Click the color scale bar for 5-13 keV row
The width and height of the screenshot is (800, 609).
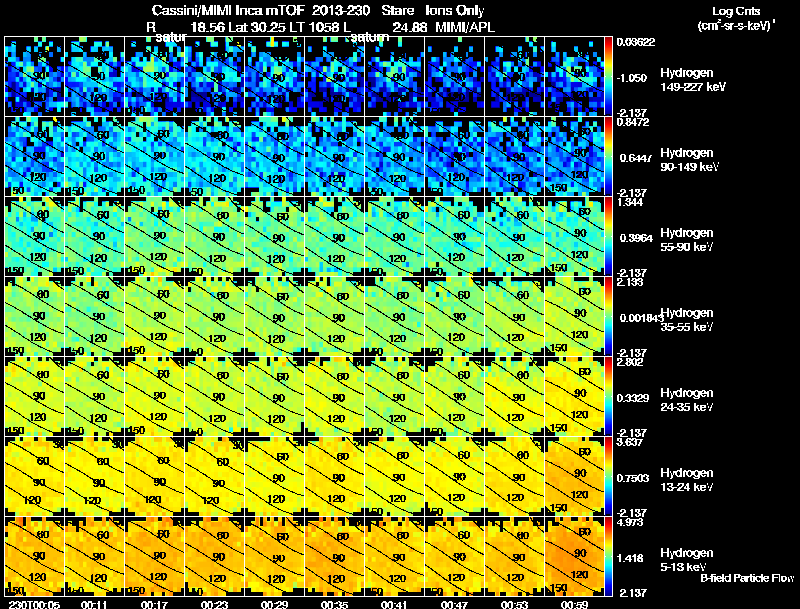[x=608, y=557]
